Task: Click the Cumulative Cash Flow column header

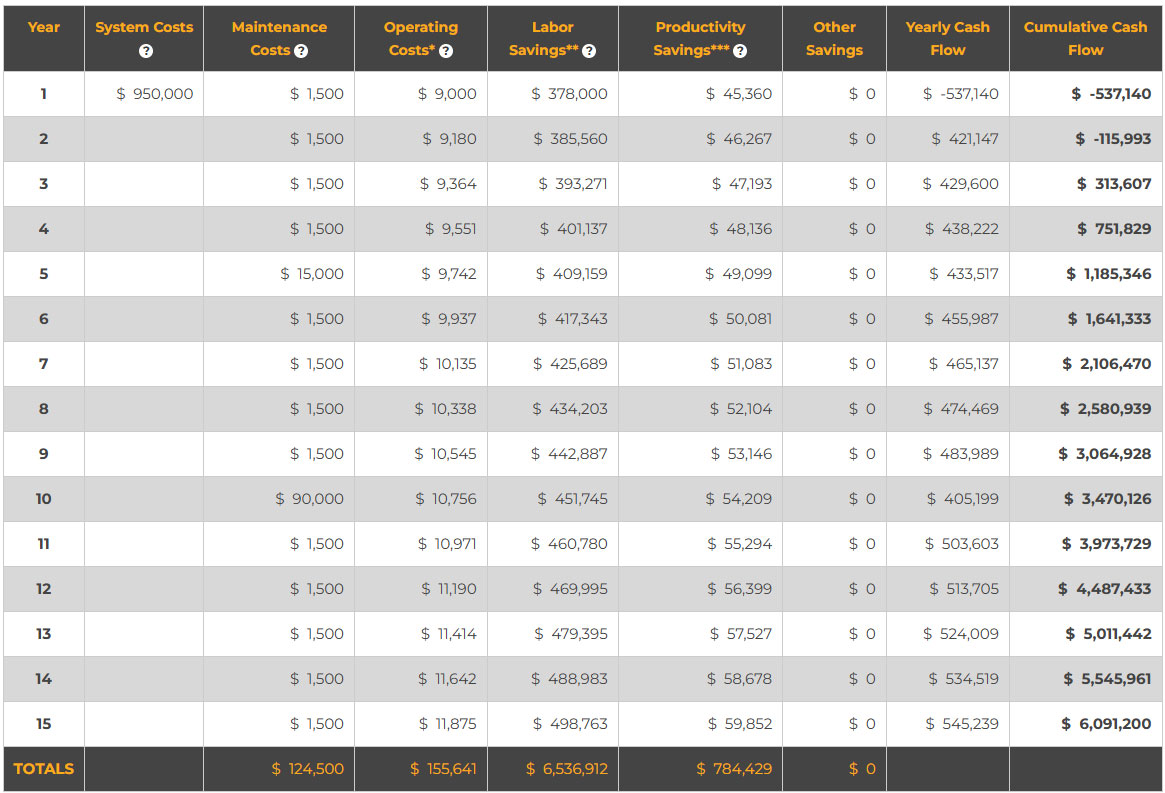Action: (1086, 39)
